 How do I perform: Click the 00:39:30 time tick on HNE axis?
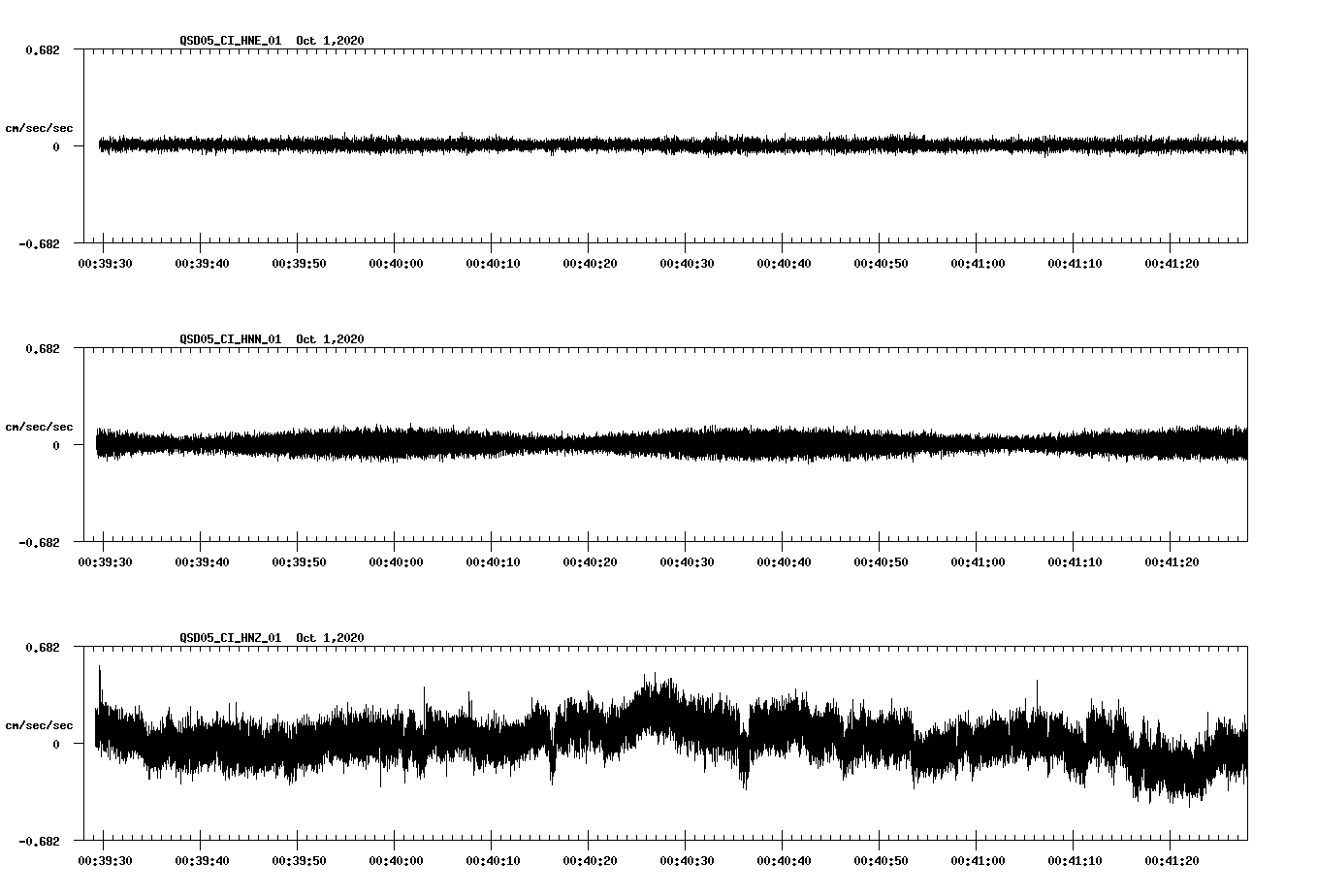pos(107,262)
